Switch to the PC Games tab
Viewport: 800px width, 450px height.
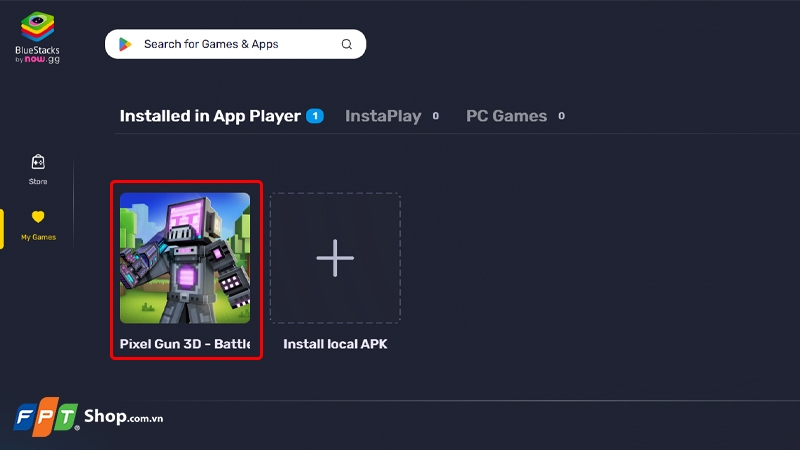click(506, 116)
